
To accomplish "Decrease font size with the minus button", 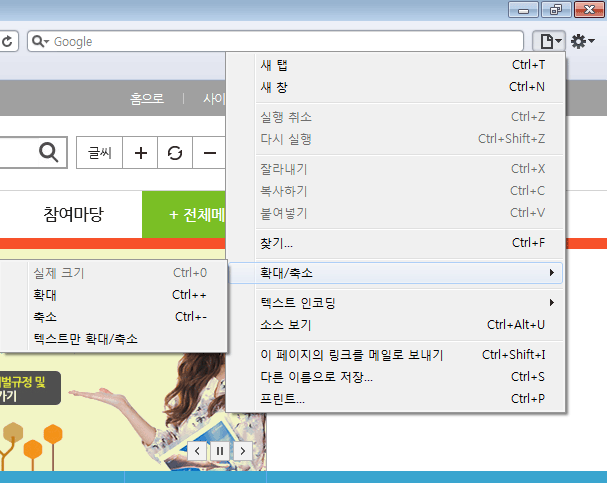I will (x=209, y=153).
